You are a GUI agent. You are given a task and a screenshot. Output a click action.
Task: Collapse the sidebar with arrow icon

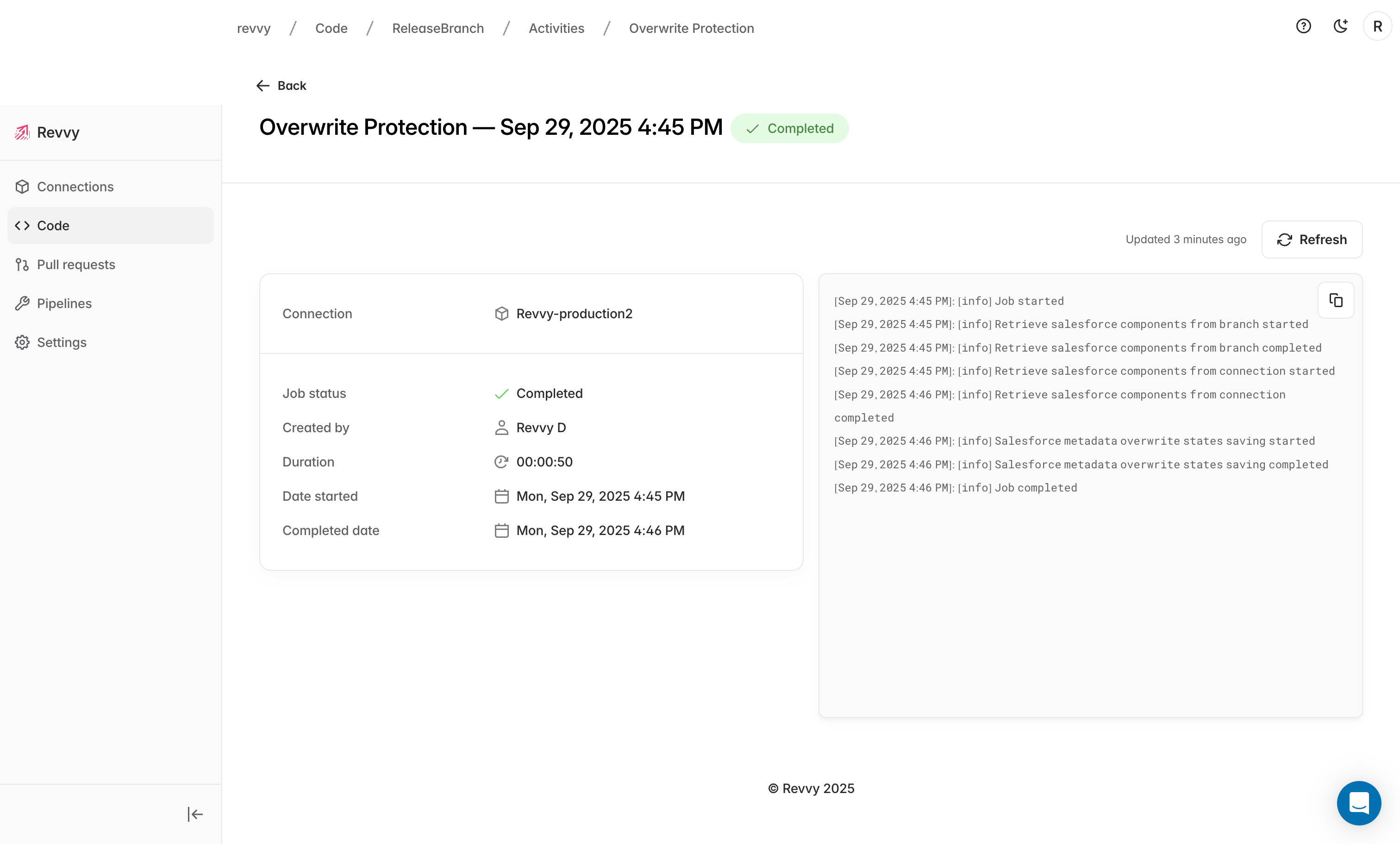(195, 814)
